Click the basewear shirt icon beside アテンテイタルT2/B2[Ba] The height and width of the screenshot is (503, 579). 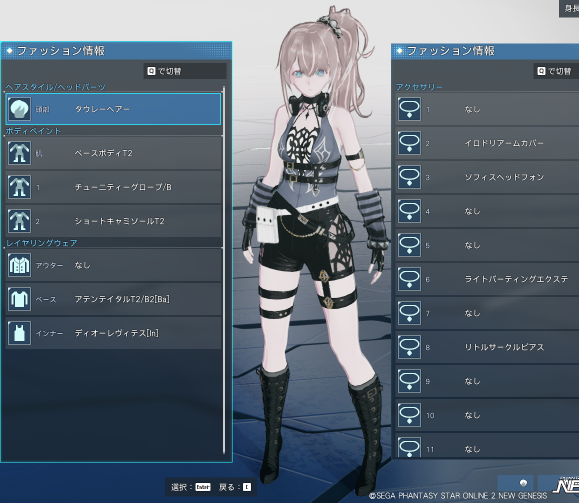19,299
